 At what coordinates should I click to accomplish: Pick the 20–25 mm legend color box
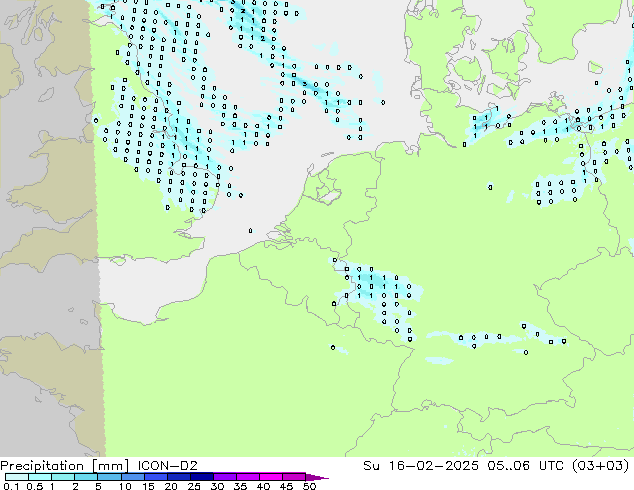[x=178, y=477]
